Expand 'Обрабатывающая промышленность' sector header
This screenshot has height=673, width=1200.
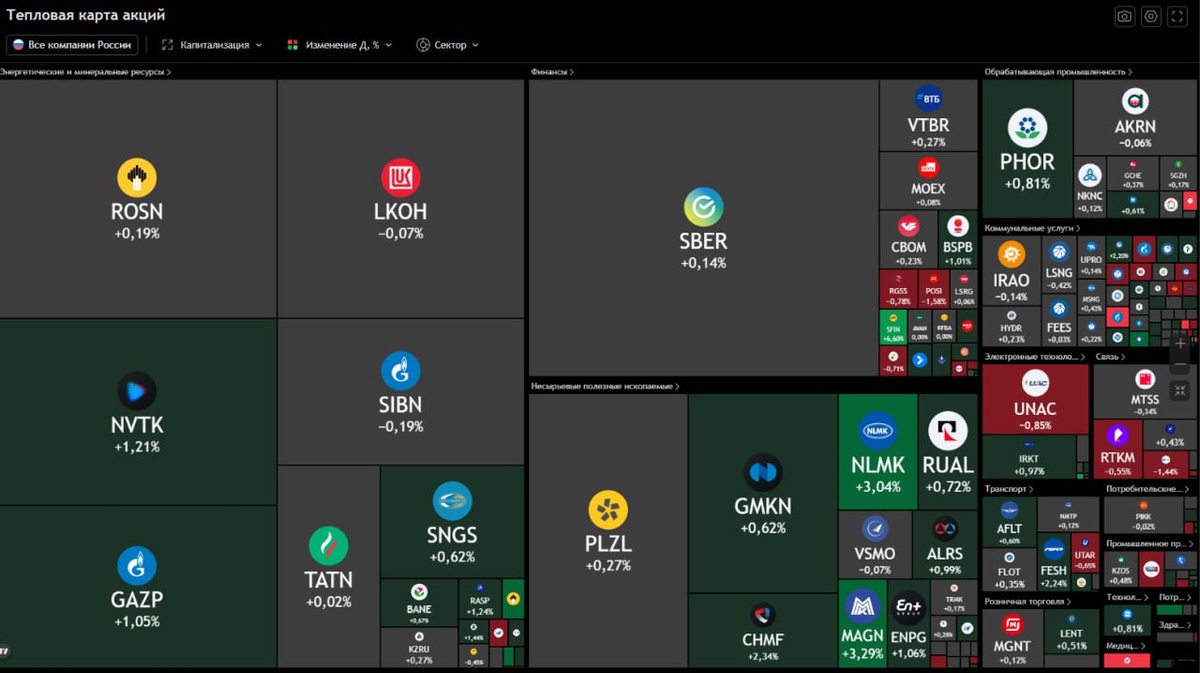tap(1060, 72)
